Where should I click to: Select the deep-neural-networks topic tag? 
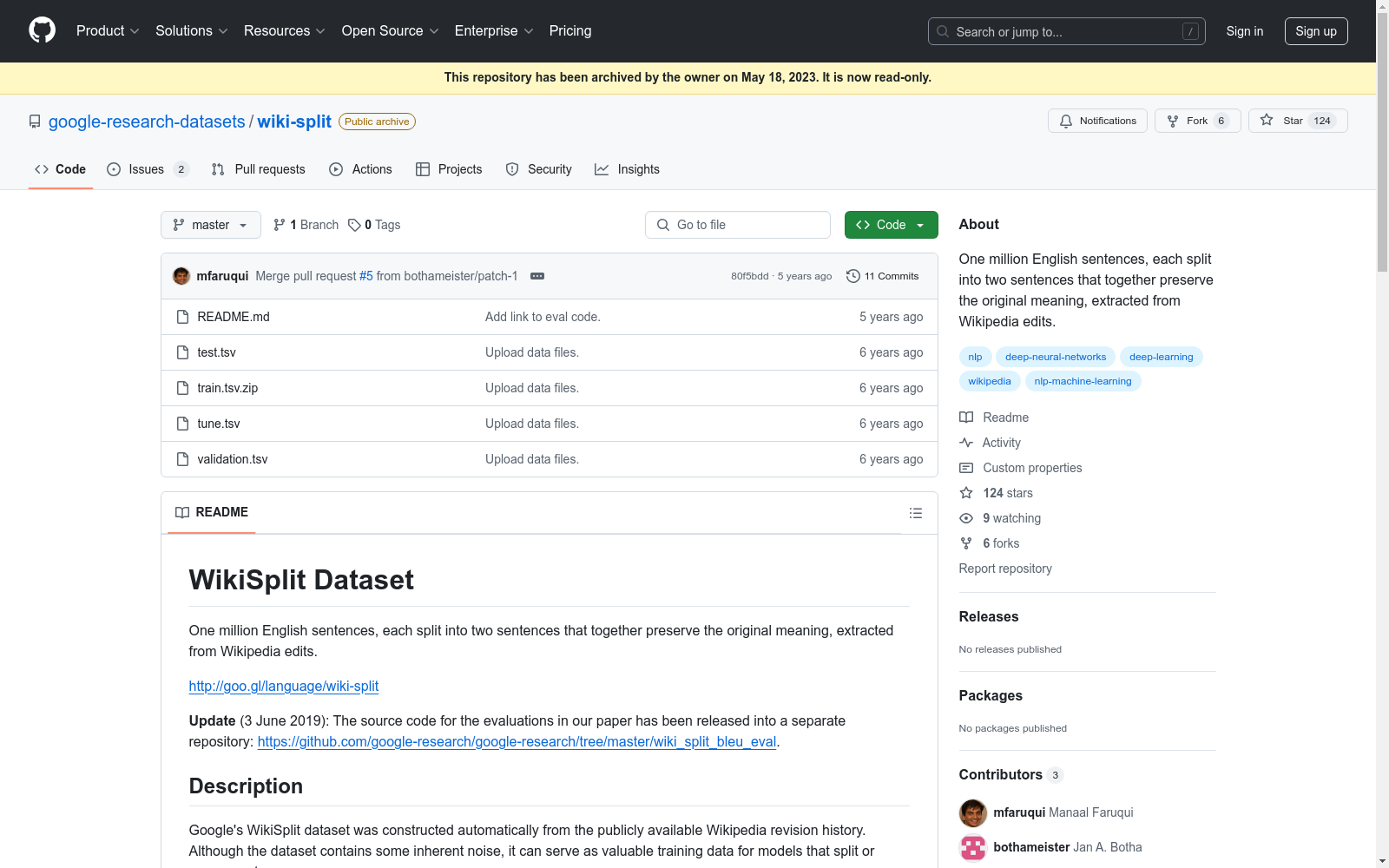click(x=1056, y=357)
